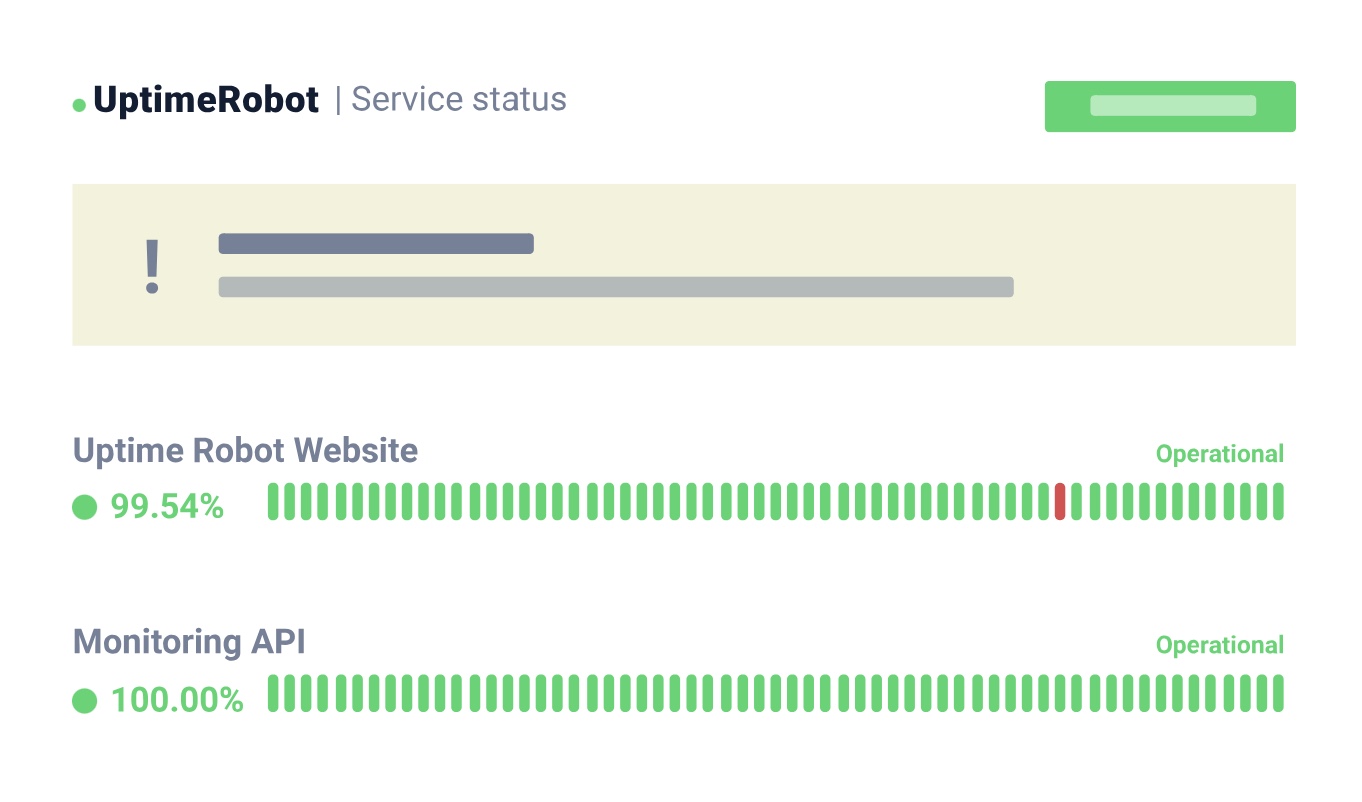1362x802 pixels.
Task: Toggle the green subscribe button top right
Action: point(1170,106)
